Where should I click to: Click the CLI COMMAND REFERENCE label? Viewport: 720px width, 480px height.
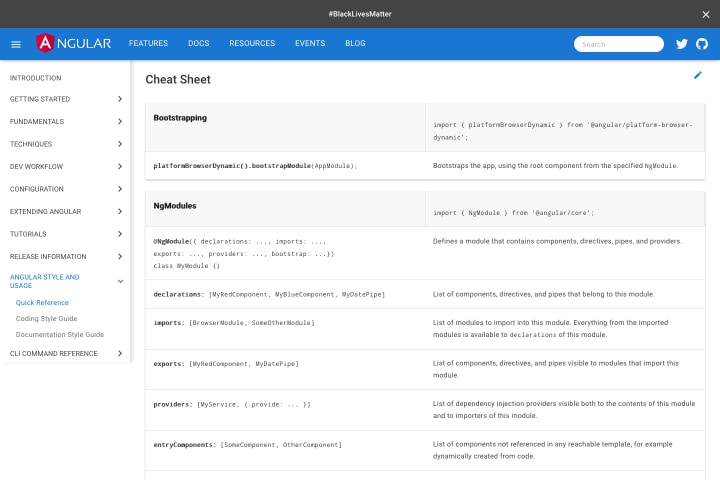(54, 354)
